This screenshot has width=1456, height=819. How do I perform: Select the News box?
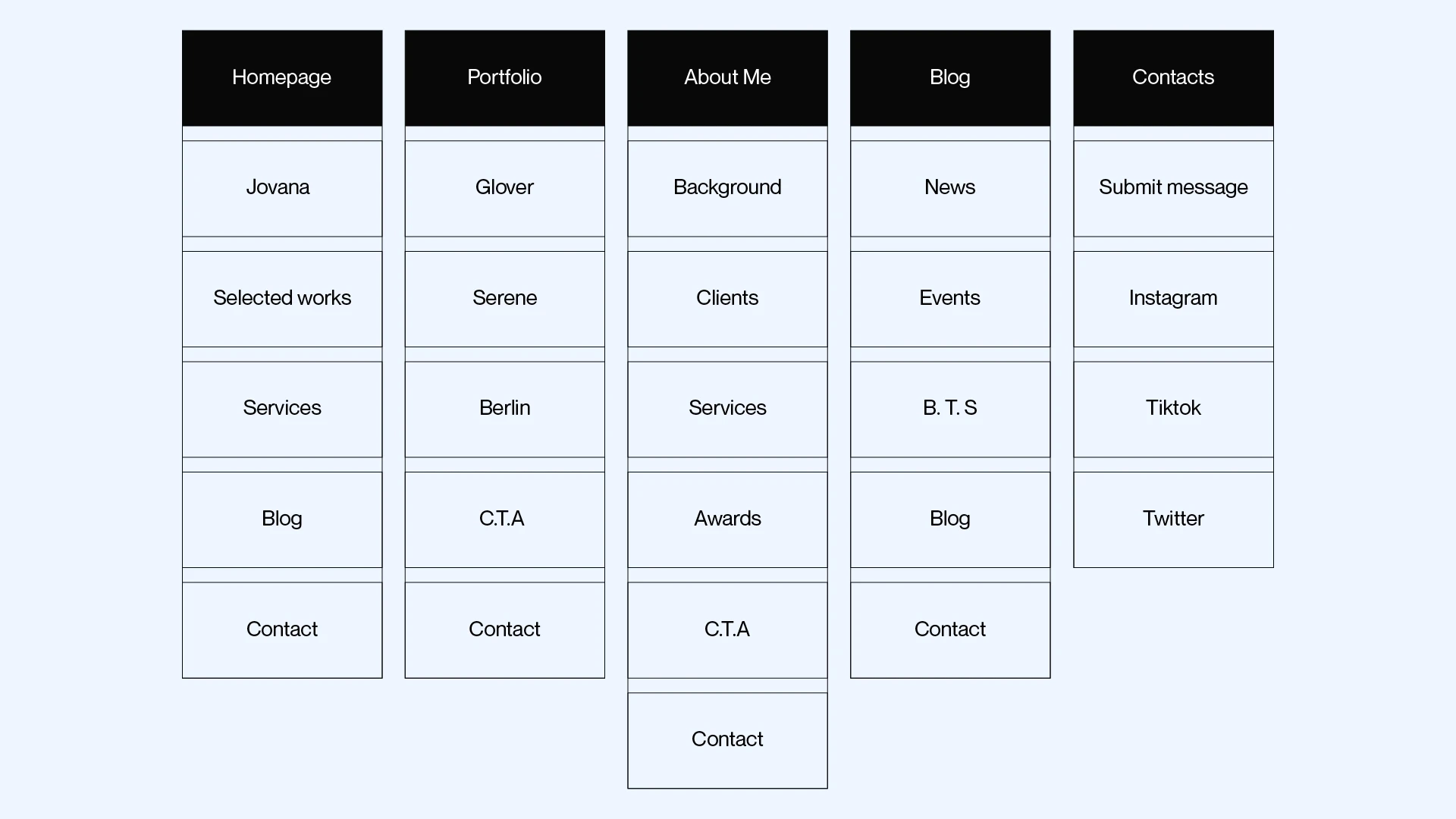click(950, 188)
